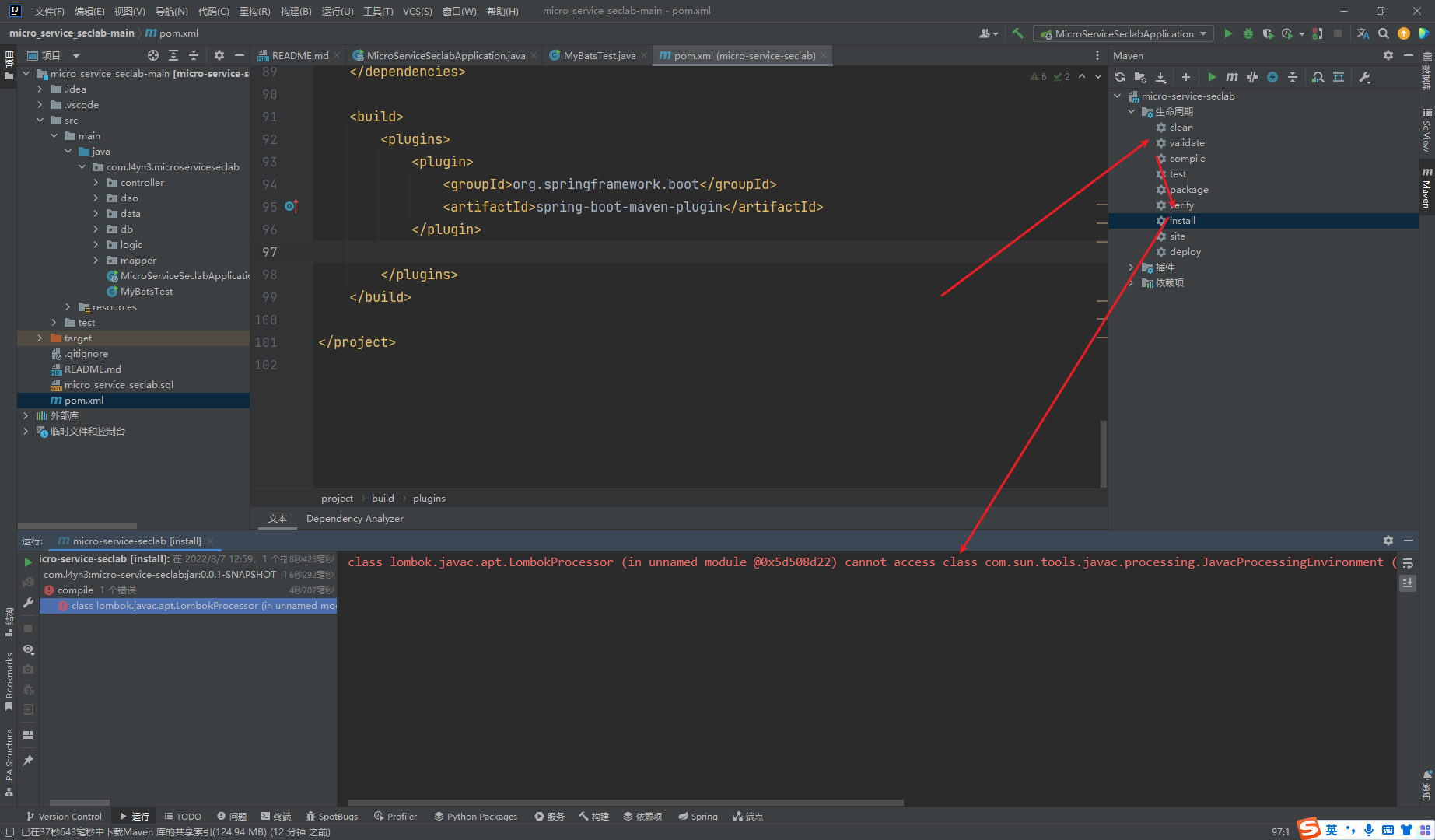
Task: Select Maven deploy lifecycle phase
Action: (1185, 252)
